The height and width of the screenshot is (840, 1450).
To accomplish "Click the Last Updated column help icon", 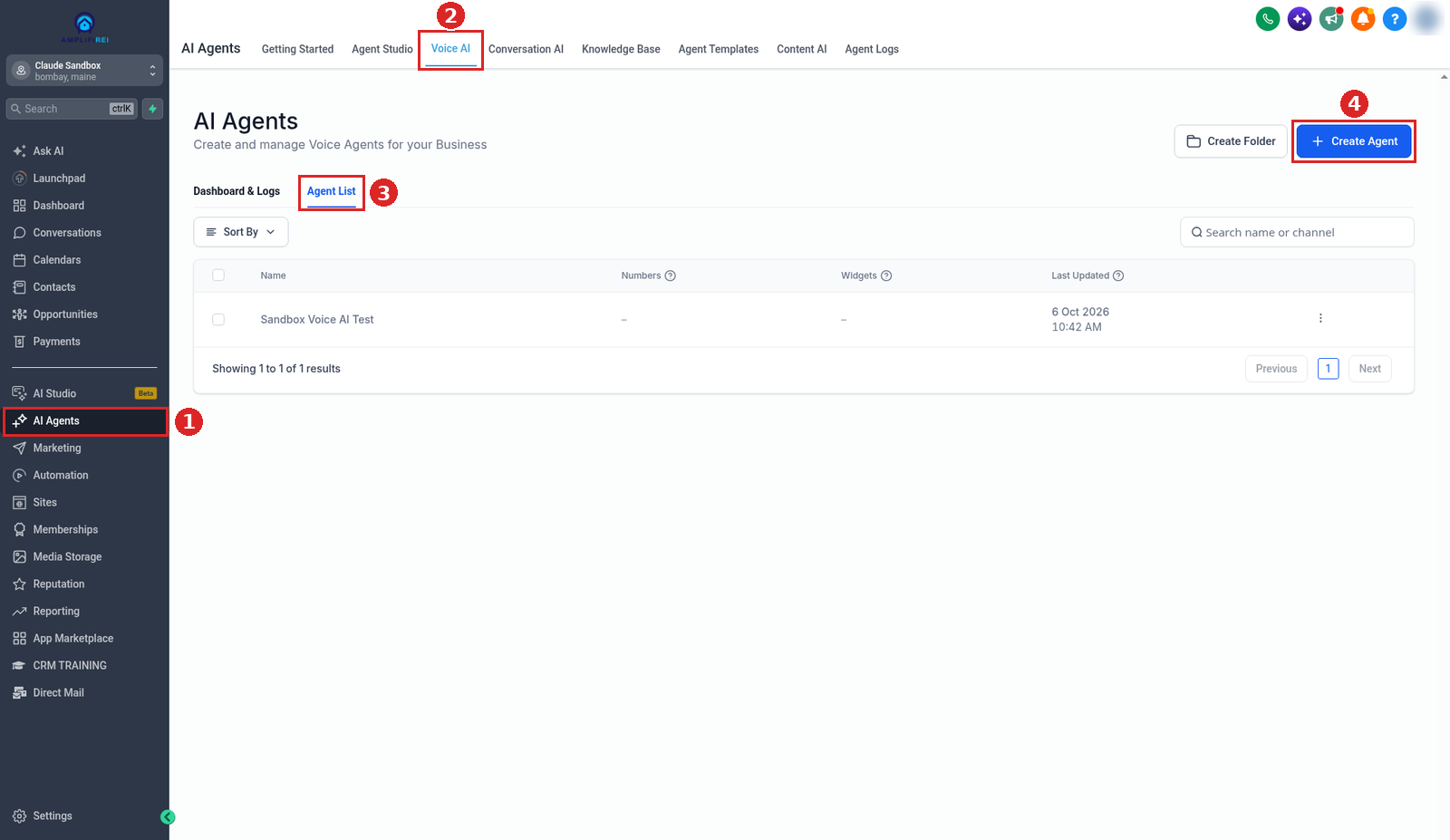I will pyautogui.click(x=1118, y=275).
